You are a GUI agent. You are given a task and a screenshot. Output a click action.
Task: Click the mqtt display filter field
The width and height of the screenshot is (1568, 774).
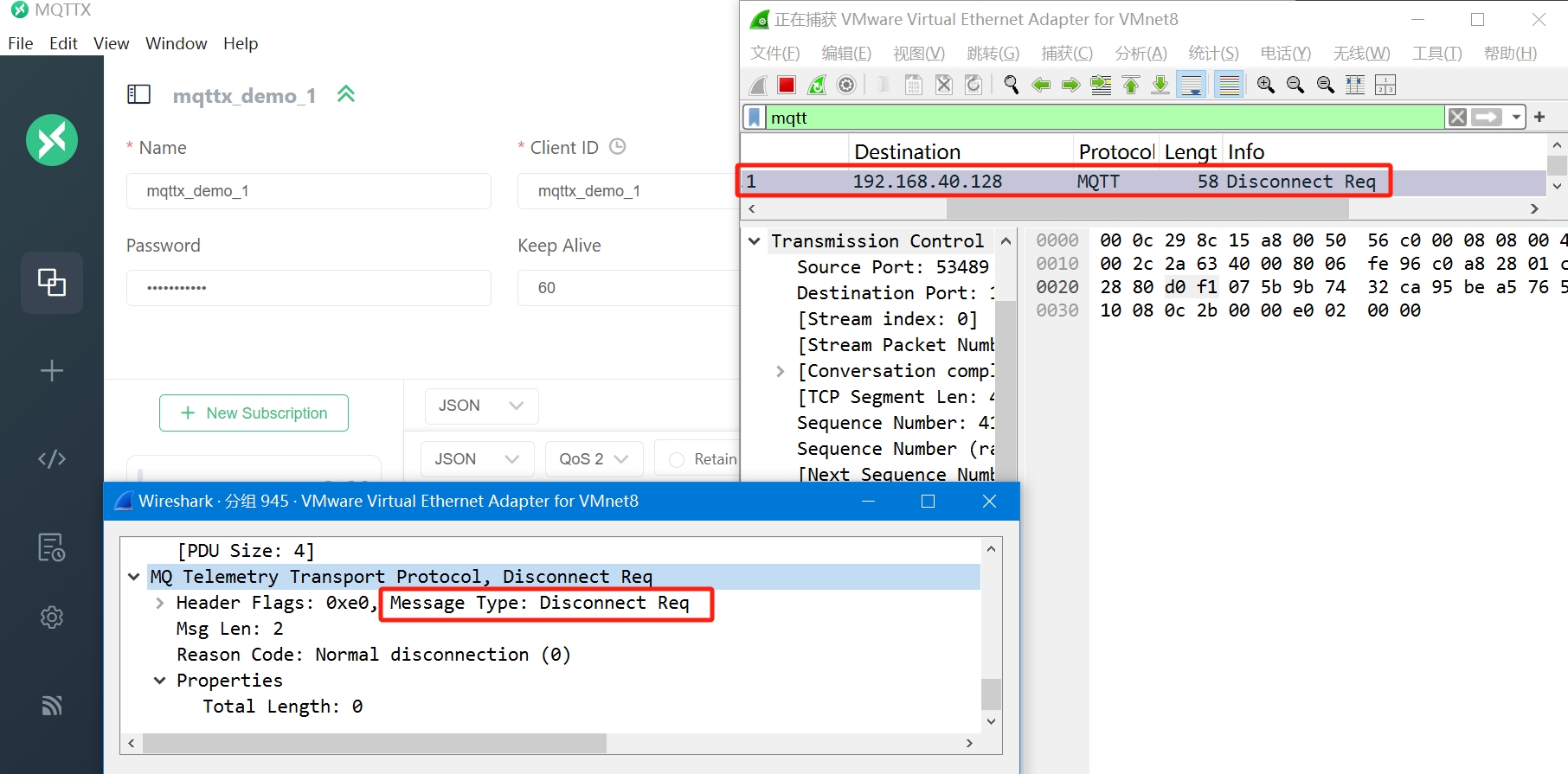1105,118
